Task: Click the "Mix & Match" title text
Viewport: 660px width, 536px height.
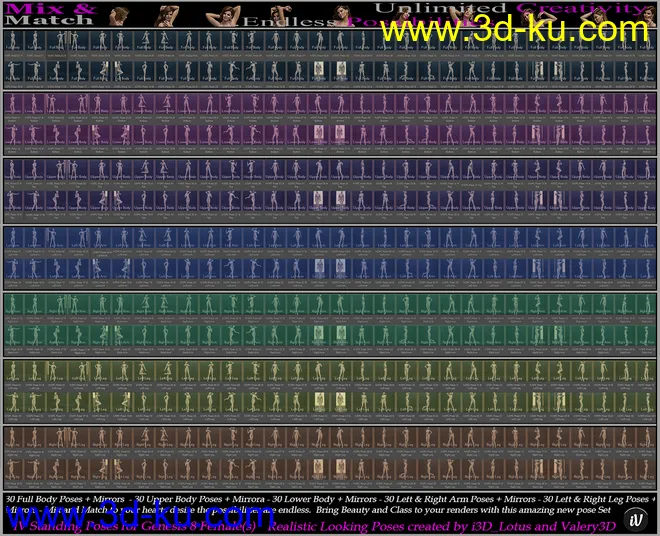Action: [38, 13]
